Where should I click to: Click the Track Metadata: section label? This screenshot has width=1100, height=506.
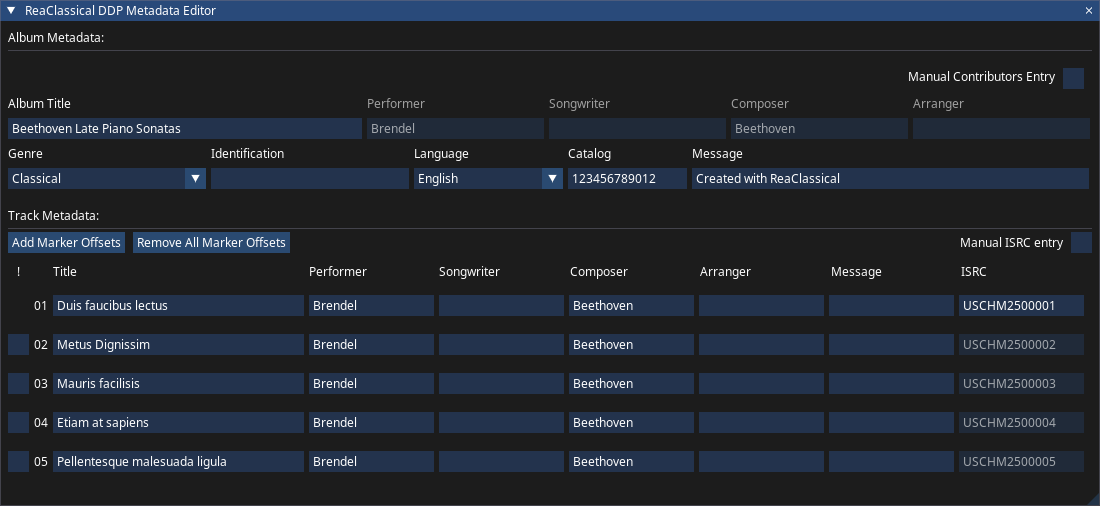tap(53, 215)
